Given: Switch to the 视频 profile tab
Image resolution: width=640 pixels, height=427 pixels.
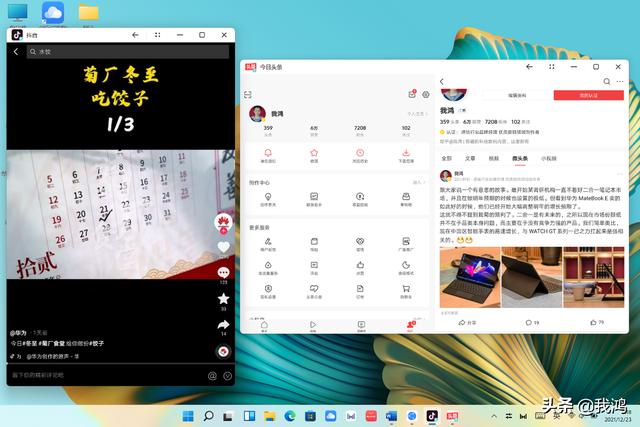Looking at the screenshot, I should coord(494,158).
